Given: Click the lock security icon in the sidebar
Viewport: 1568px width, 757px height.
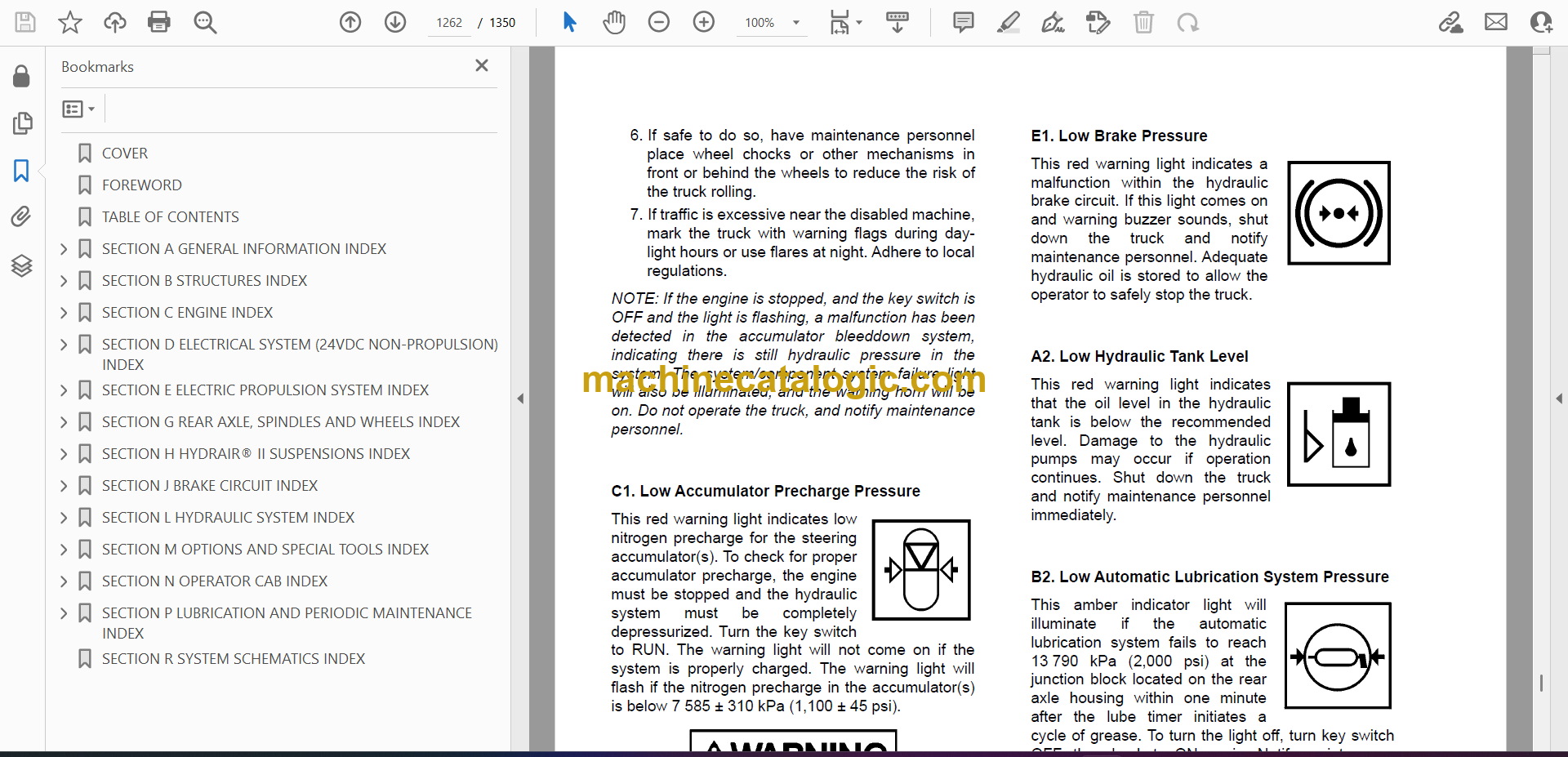Looking at the screenshot, I should [x=22, y=76].
